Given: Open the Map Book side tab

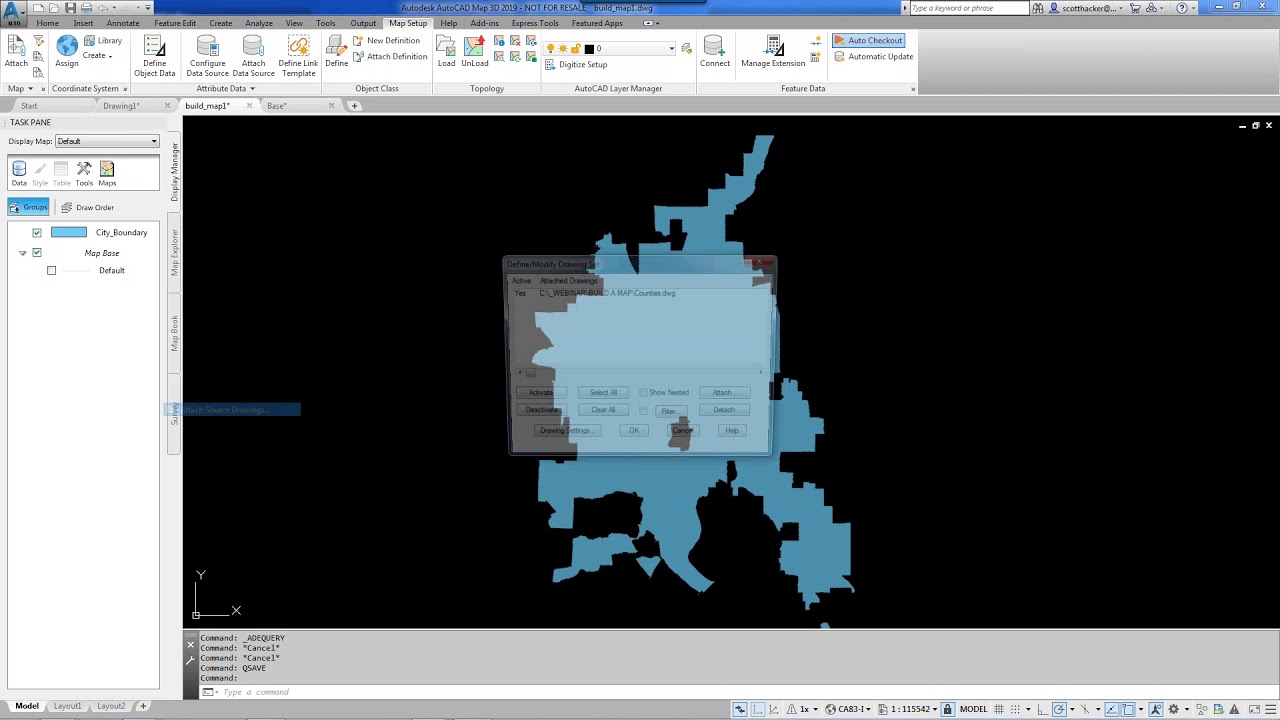Looking at the screenshot, I should pos(175,333).
